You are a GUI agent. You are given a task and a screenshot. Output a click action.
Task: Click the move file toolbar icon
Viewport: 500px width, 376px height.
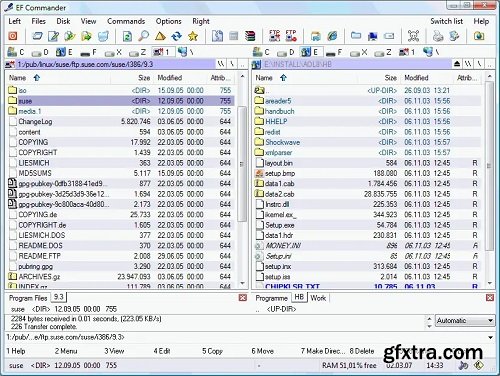click(x=86, y=36)
